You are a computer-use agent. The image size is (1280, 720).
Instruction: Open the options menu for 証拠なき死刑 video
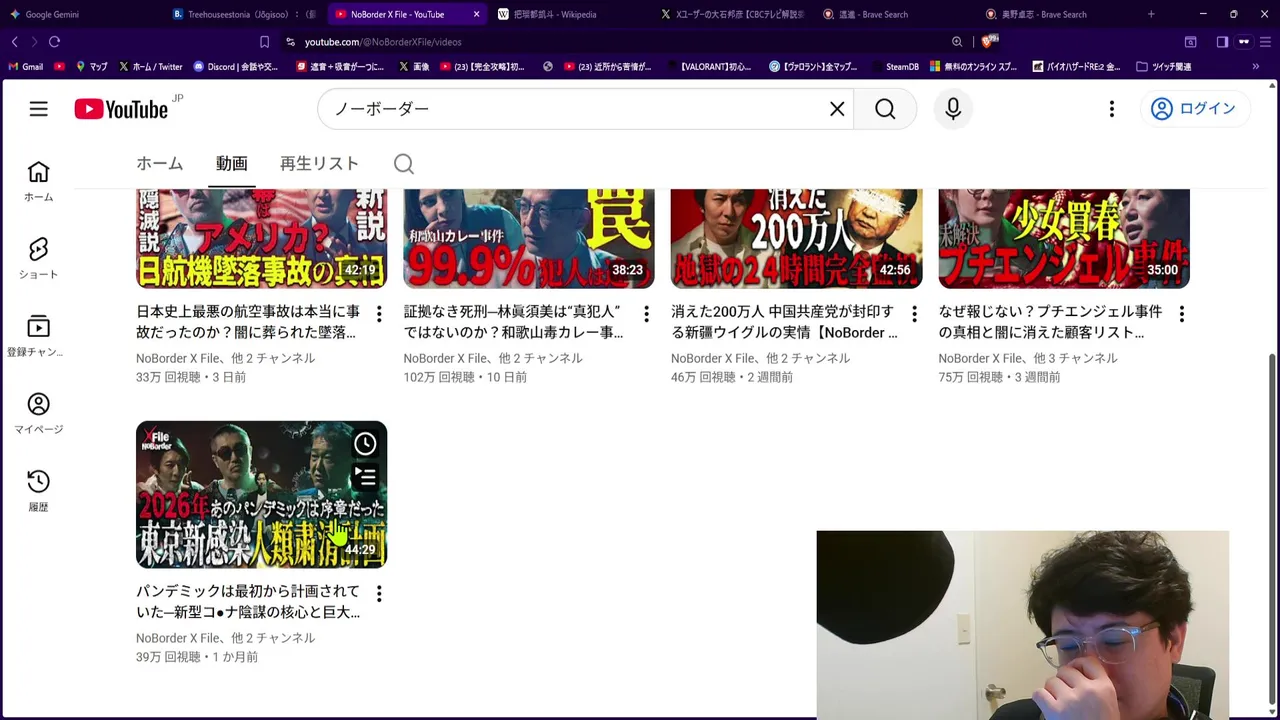pyautogui.click(x=646, y=314)
